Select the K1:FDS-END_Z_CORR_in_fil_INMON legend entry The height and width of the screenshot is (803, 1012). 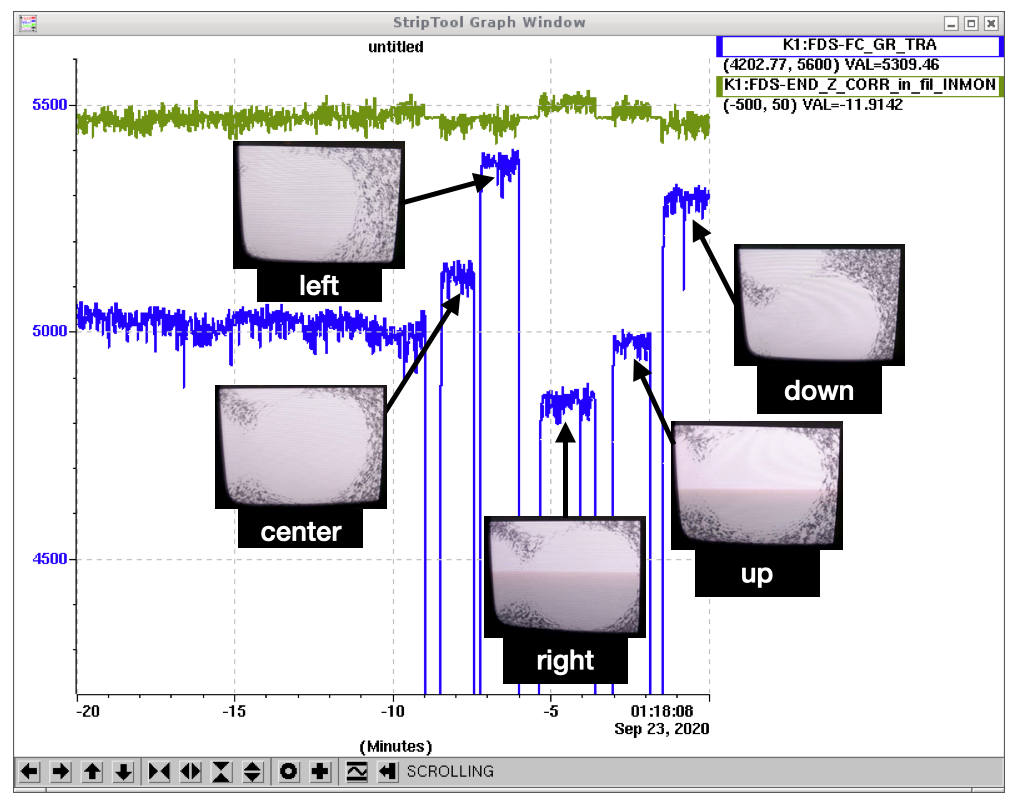click(x=859, y=86)
